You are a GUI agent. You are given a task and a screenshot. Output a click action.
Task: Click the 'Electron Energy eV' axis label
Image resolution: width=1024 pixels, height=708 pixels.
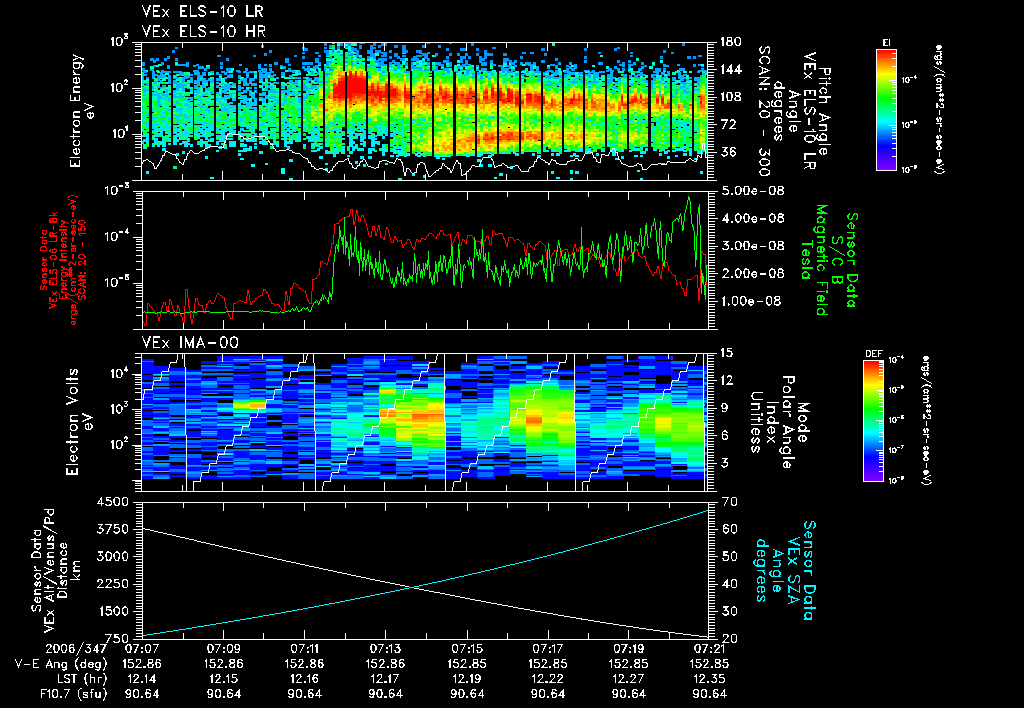pos(82,110)
